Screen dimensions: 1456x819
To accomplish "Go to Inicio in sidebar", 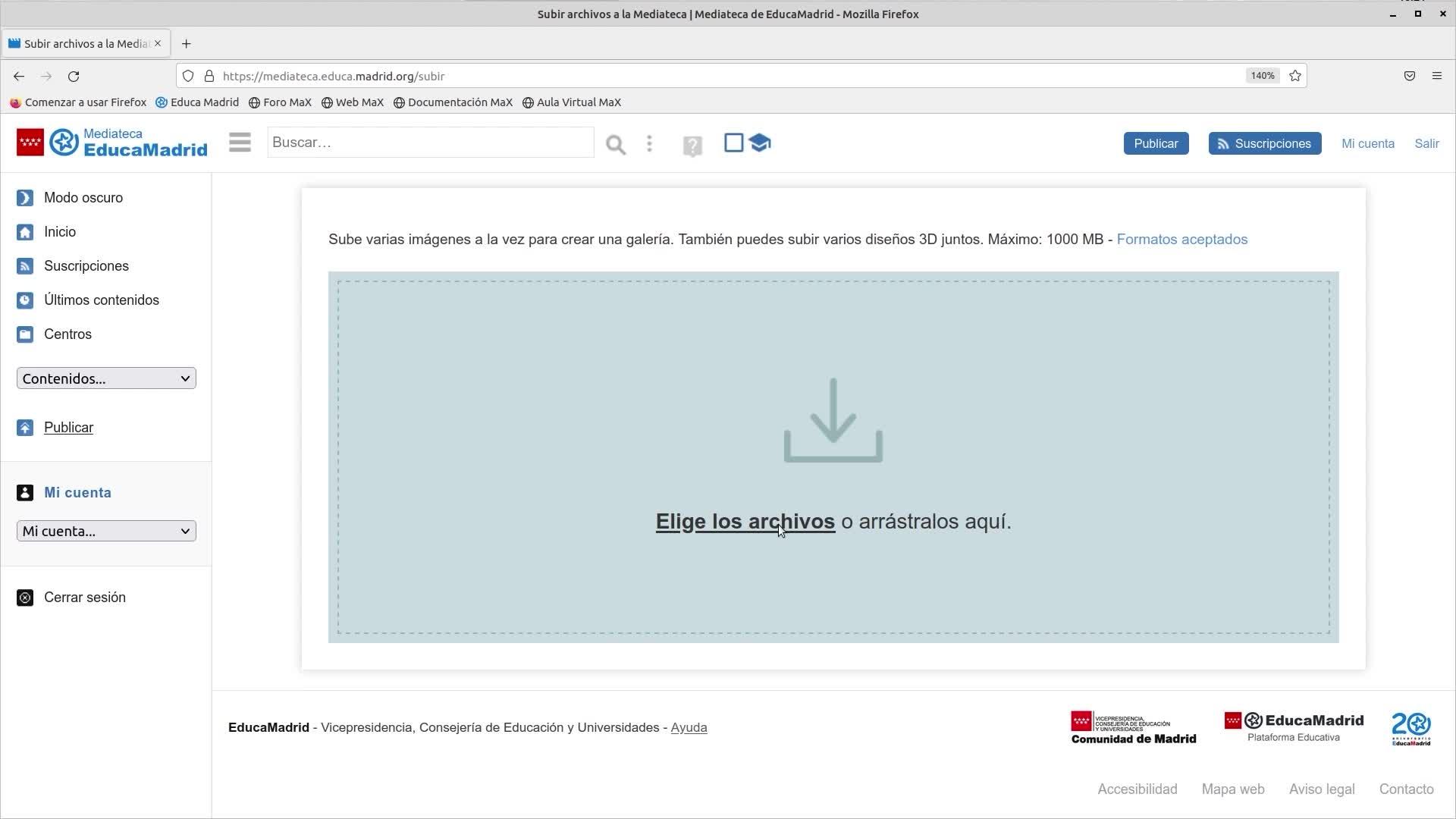I will pos(59,232).
